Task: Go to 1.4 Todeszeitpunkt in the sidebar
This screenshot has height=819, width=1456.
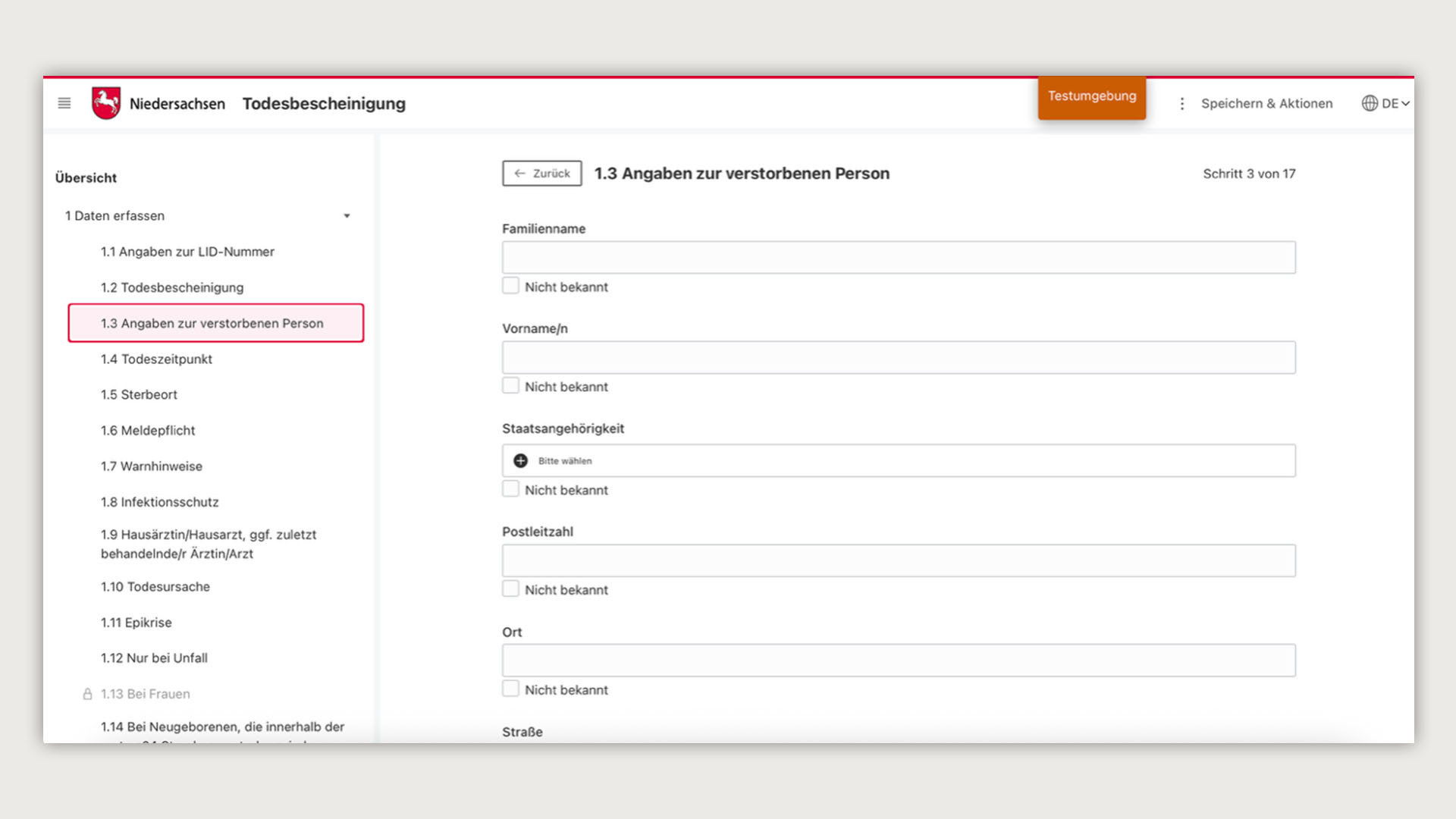Action: tap(156, 359)
